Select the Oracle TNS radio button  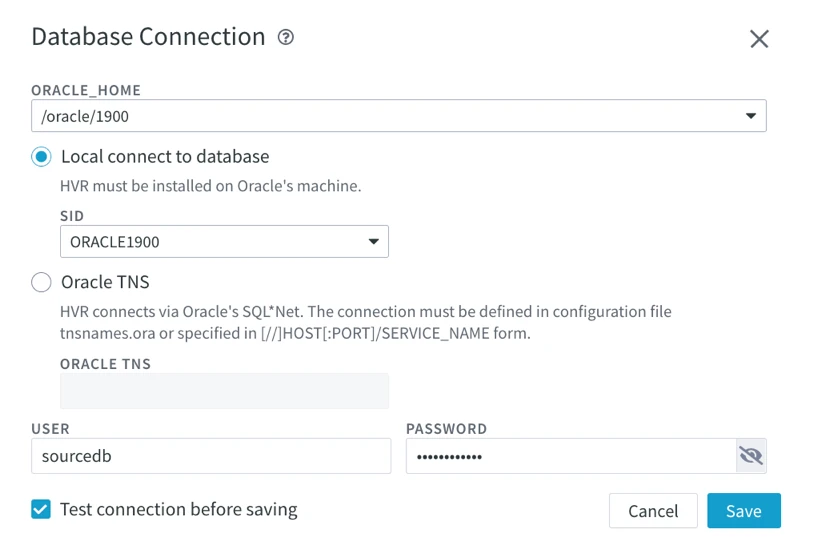coord(41,282)
